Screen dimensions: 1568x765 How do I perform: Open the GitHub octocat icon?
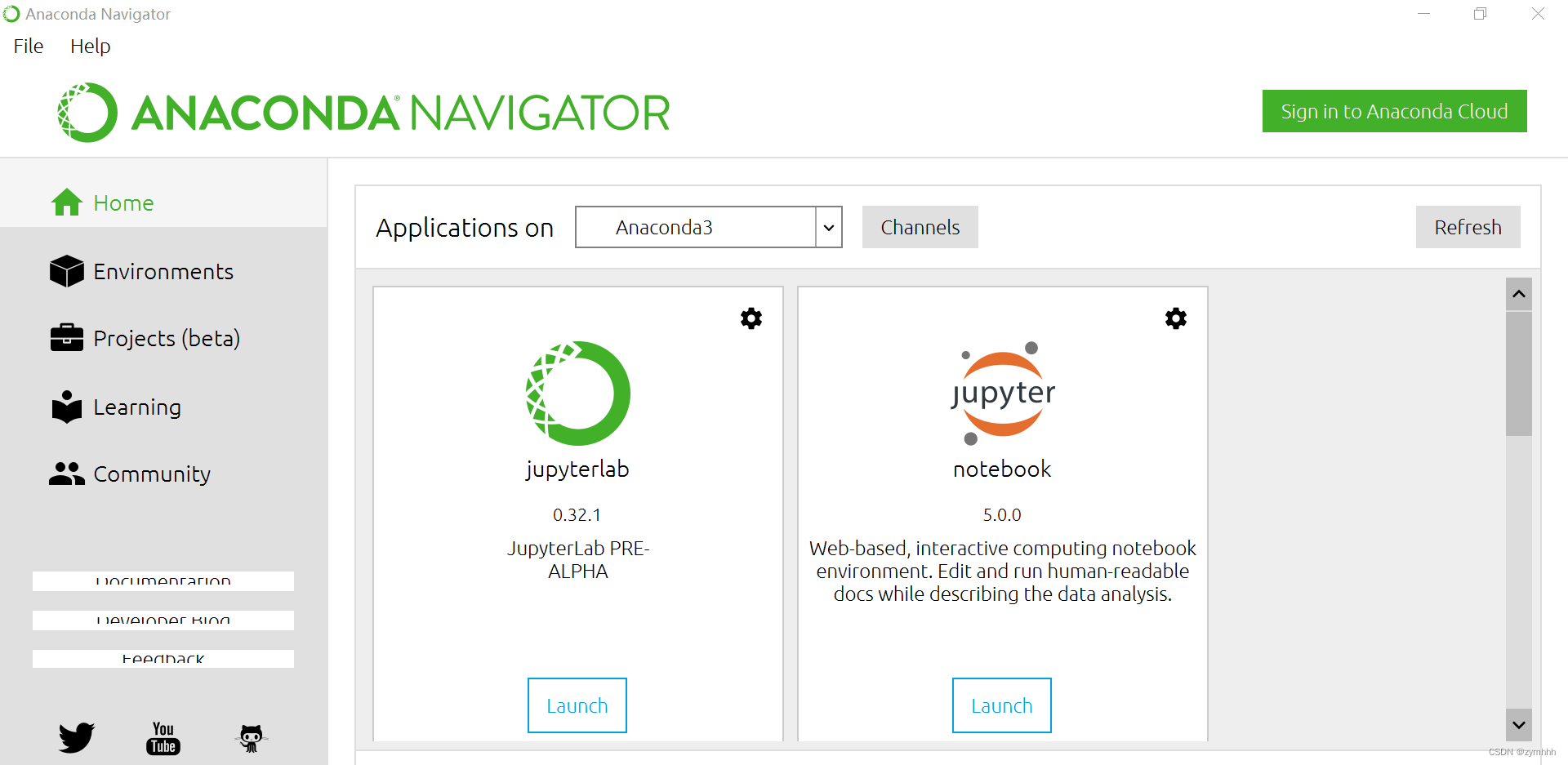[252, 738]
